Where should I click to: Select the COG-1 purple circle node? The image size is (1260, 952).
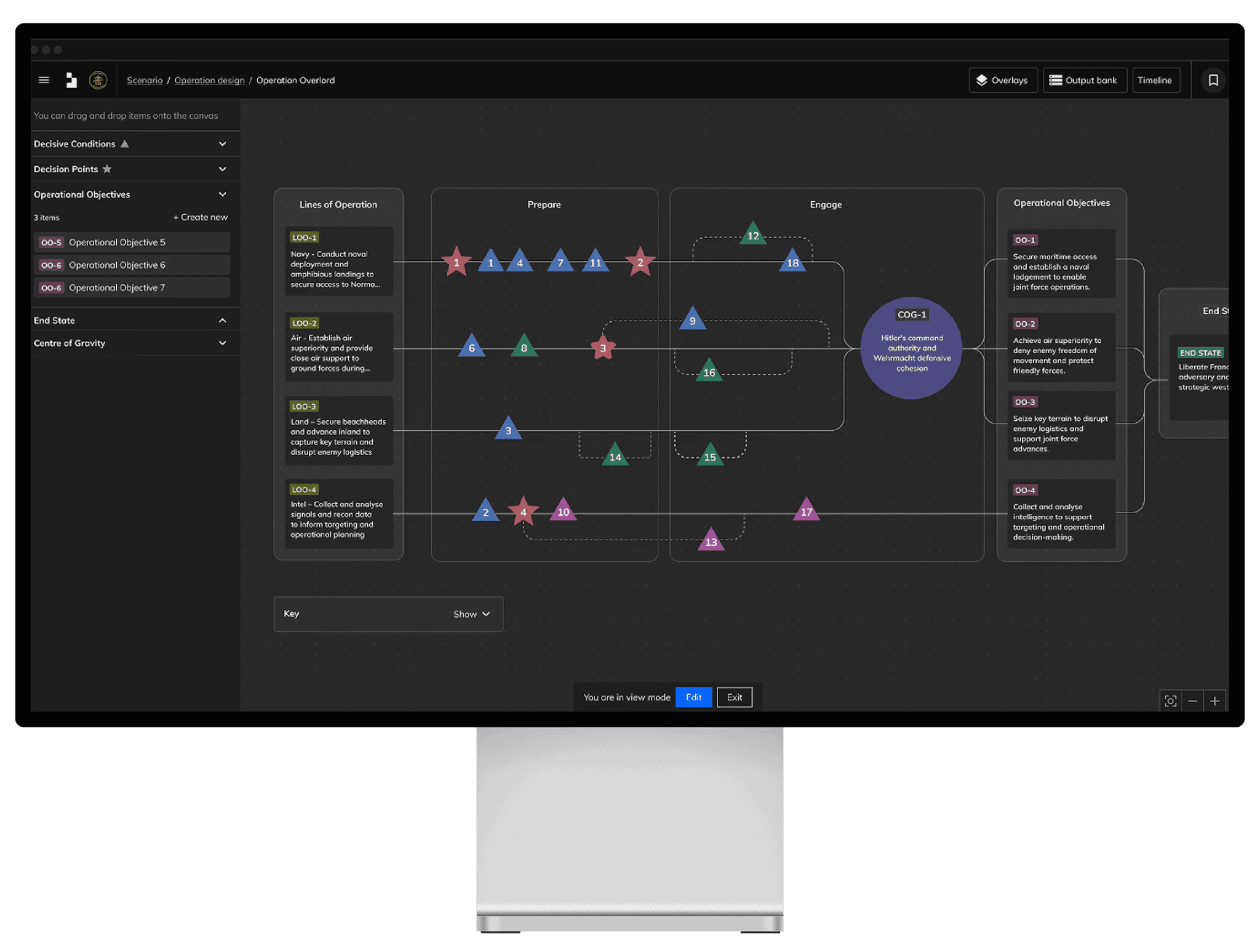click(911, 348)
